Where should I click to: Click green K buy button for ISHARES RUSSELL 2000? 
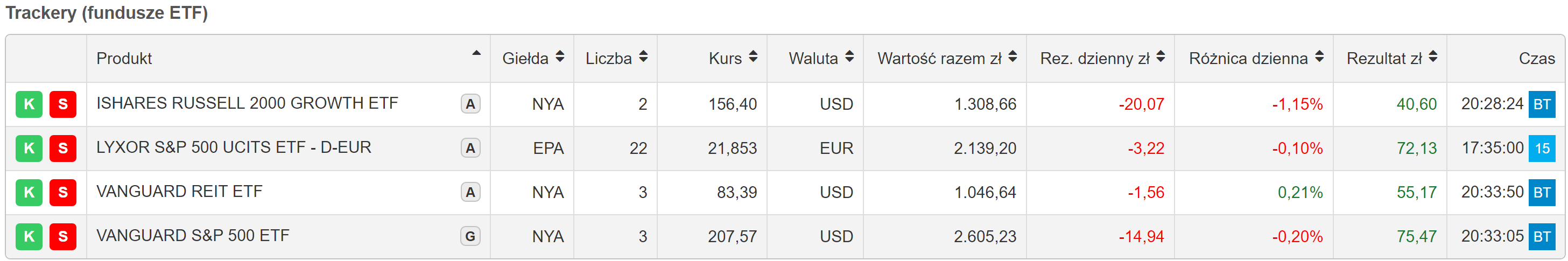pos(29,104)
